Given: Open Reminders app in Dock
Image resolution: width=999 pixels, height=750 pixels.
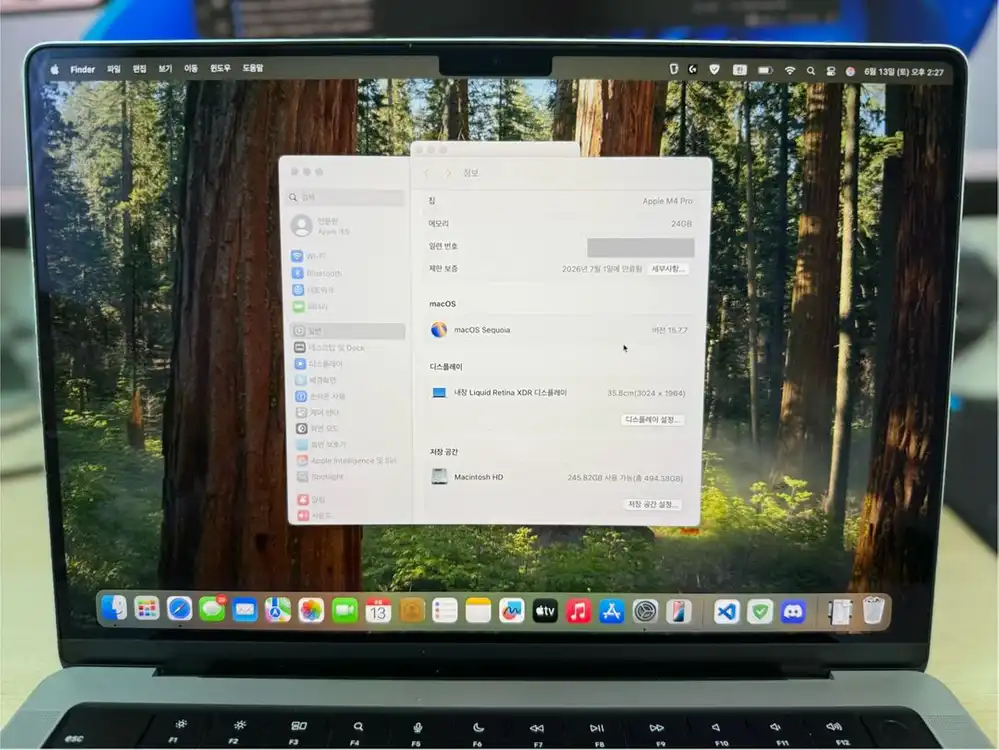Looking at the screenshot, I should (x=445, y=611).
